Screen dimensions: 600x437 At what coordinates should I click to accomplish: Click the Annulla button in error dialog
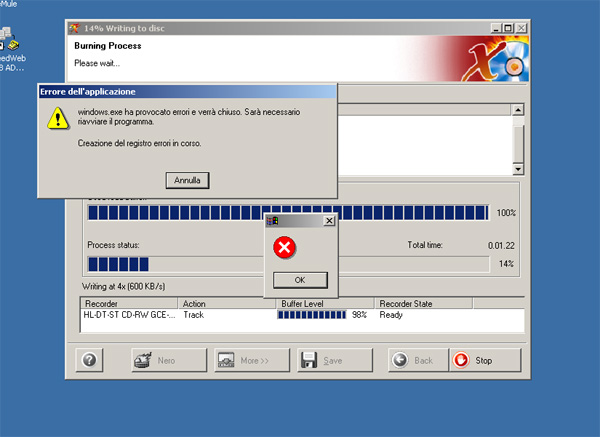(187, 180)
